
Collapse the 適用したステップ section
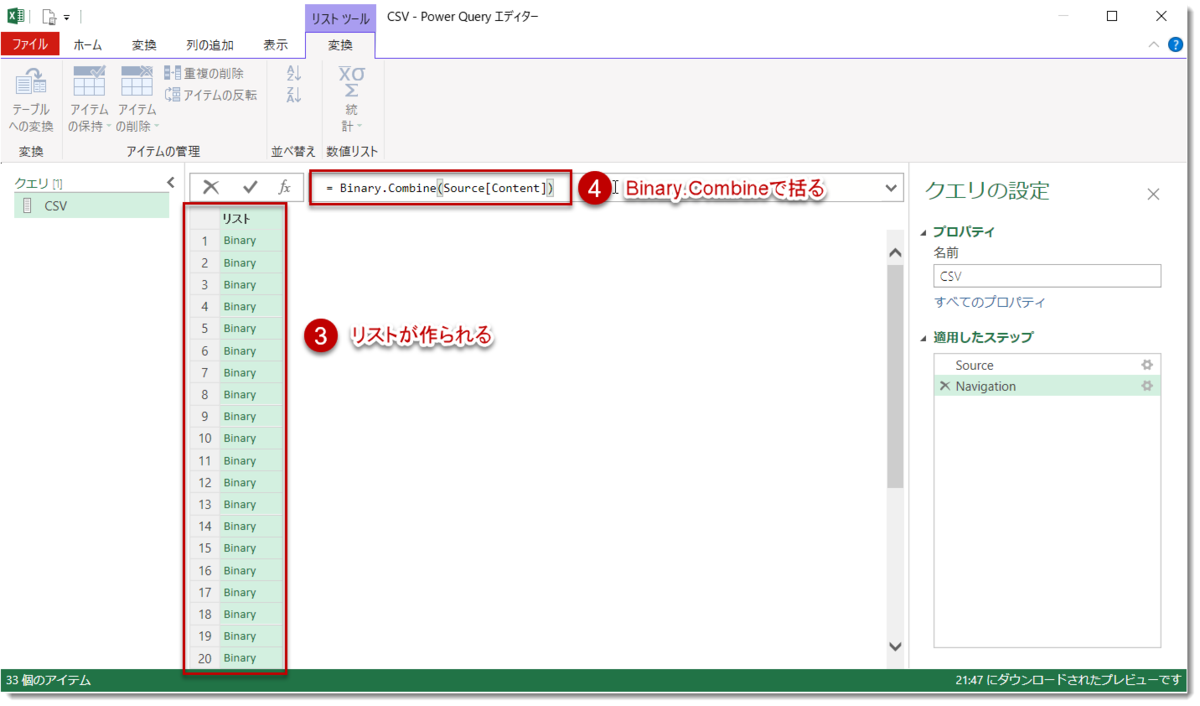(923, 338)
